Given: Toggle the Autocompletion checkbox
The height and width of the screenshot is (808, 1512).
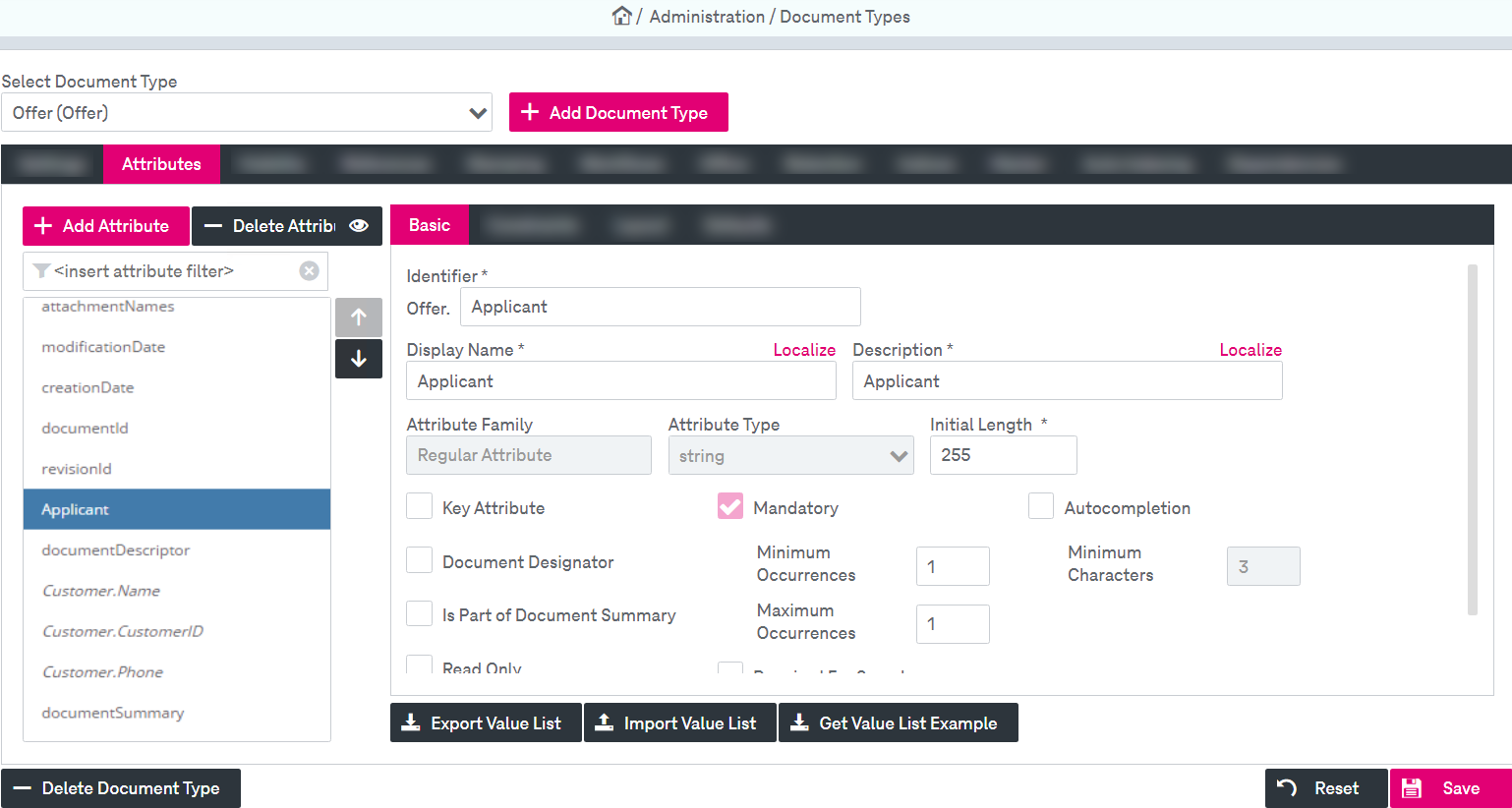Looking at the screenshot, I should pyautogui.click(x=1041, y=507).
